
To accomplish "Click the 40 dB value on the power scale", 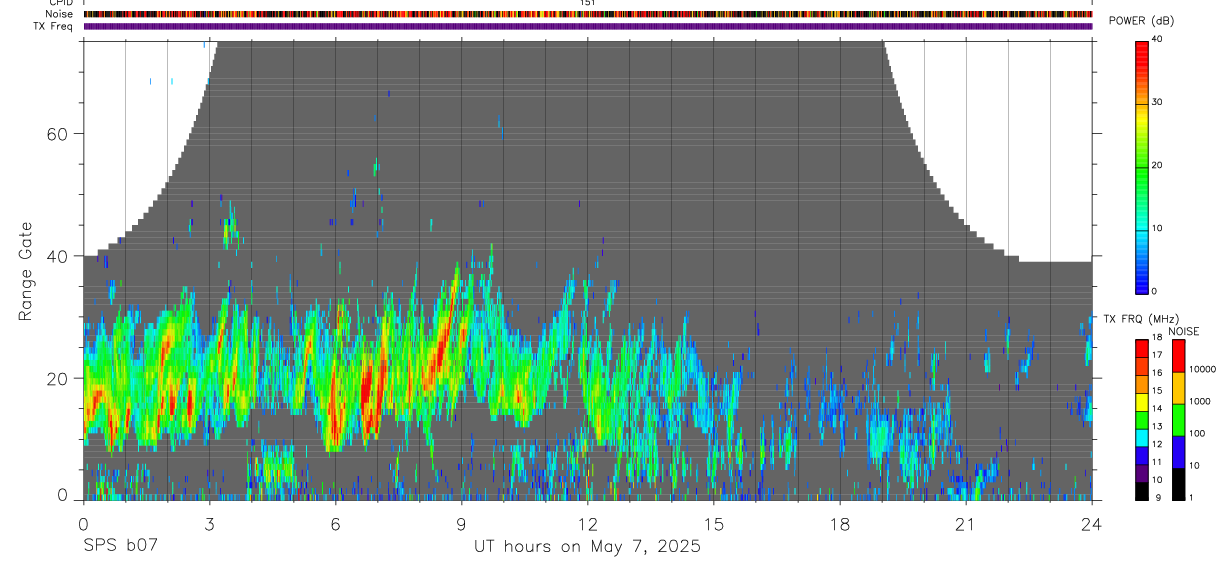I will pos(1158,39).
